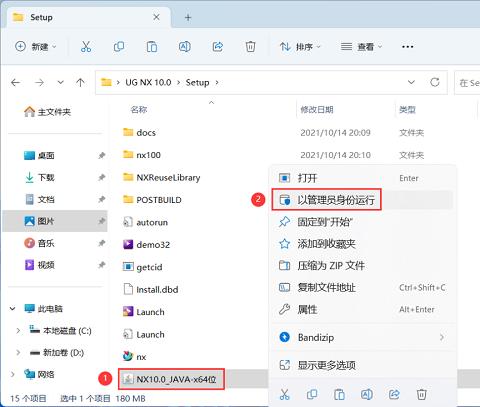Open the 查看 view dropdown
This screenshot has width=480, height=407.
point(361,47)
